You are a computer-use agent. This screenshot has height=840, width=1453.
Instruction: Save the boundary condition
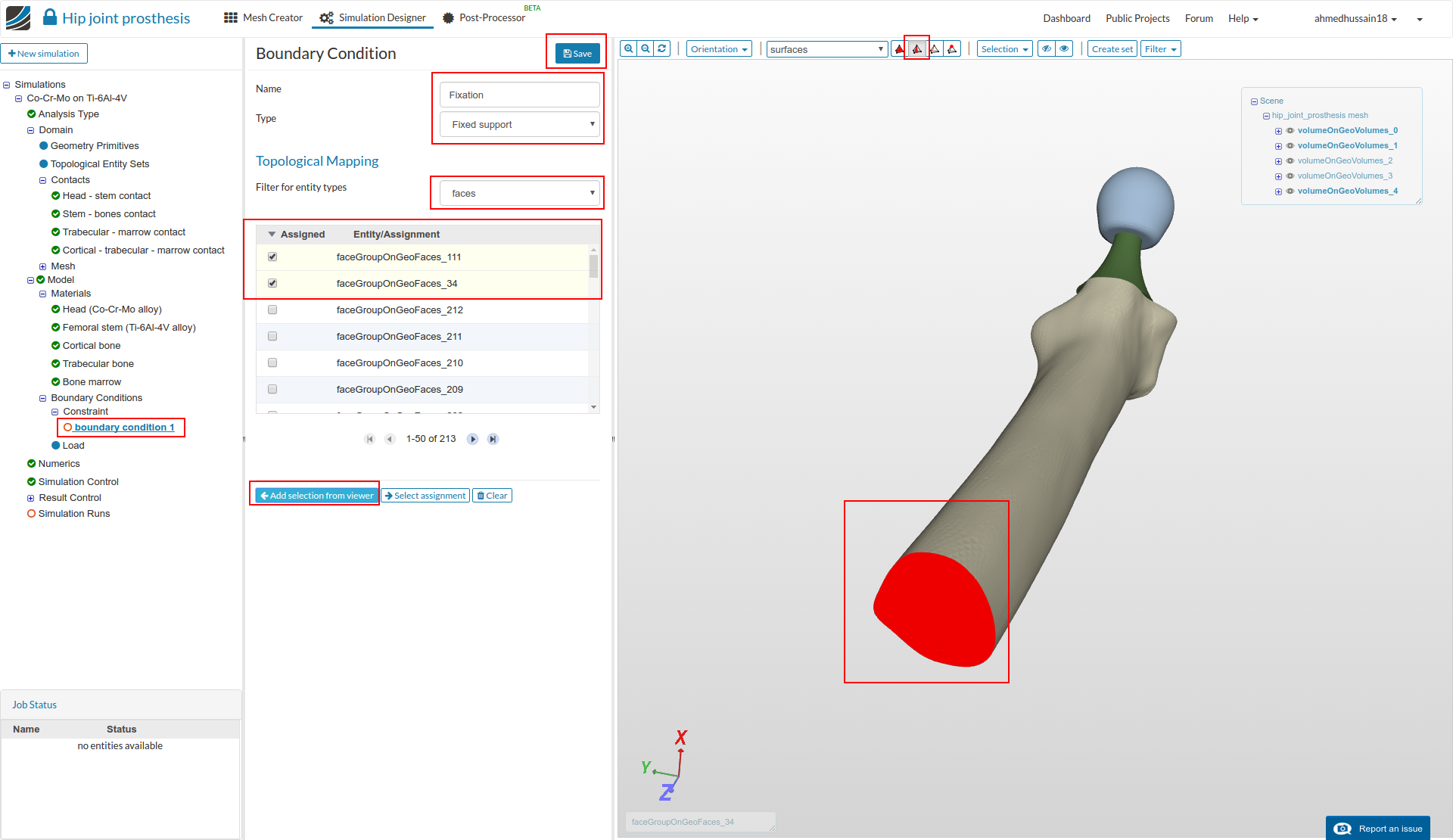pos(577,54)
